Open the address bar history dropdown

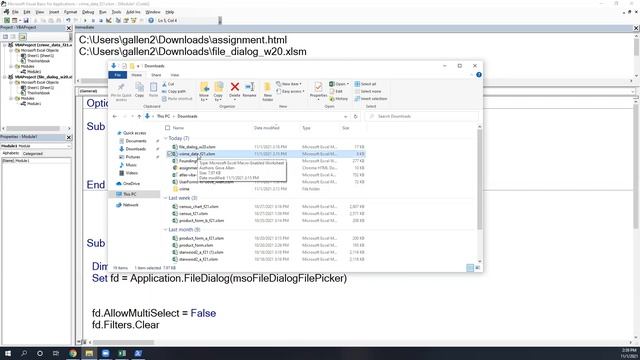(x=346, y=116)
